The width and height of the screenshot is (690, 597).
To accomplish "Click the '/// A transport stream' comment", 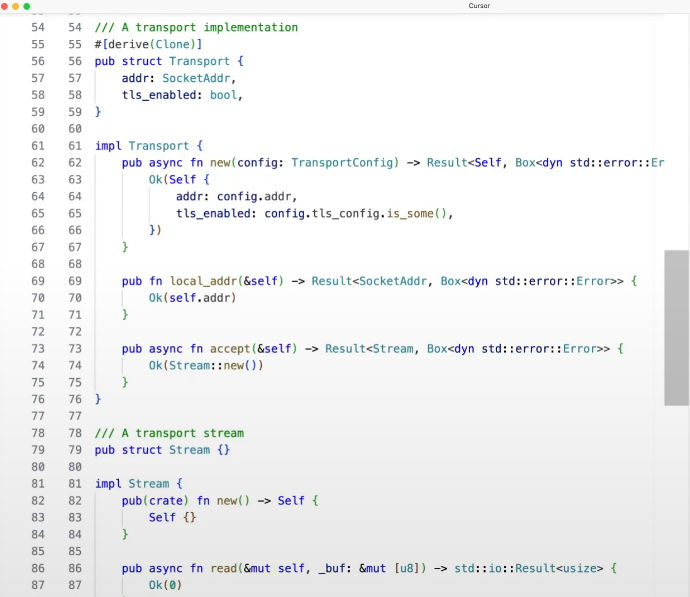I will (x=169, y=433).
